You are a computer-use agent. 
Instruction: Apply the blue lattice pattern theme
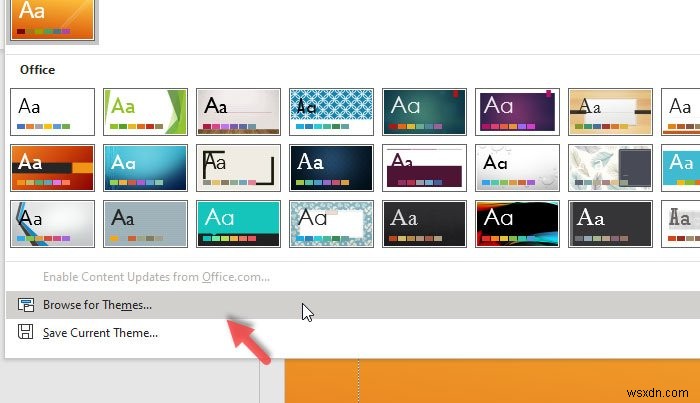coord(331,112)
